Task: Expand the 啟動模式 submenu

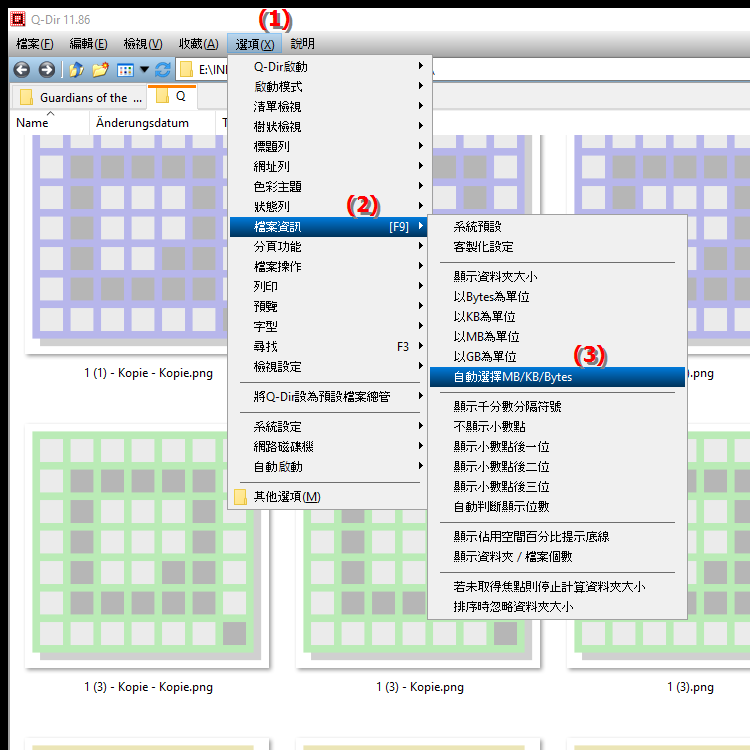Action: (330, 87)
